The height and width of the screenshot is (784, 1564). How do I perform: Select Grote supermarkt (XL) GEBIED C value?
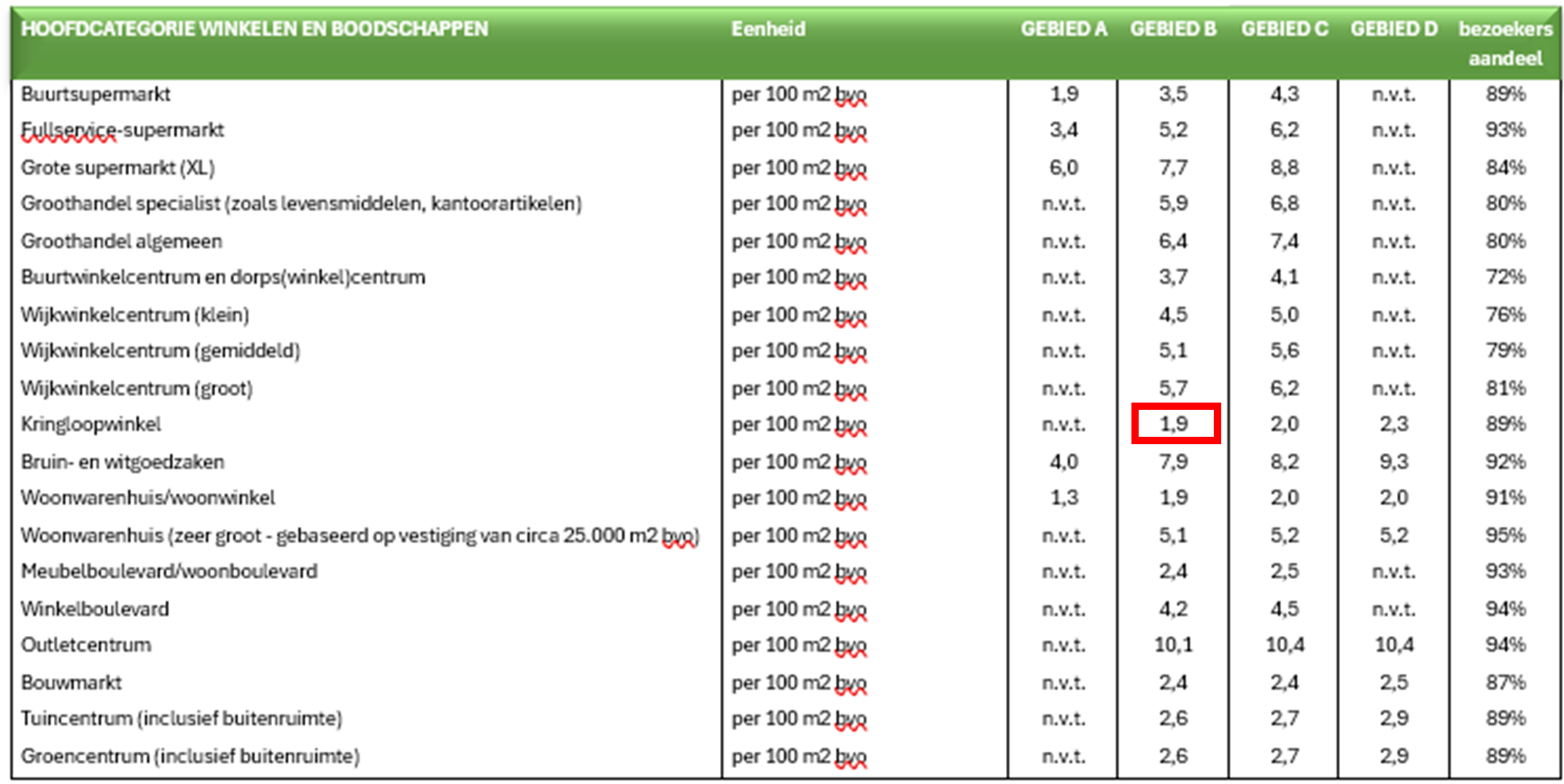pos(1284,168)
